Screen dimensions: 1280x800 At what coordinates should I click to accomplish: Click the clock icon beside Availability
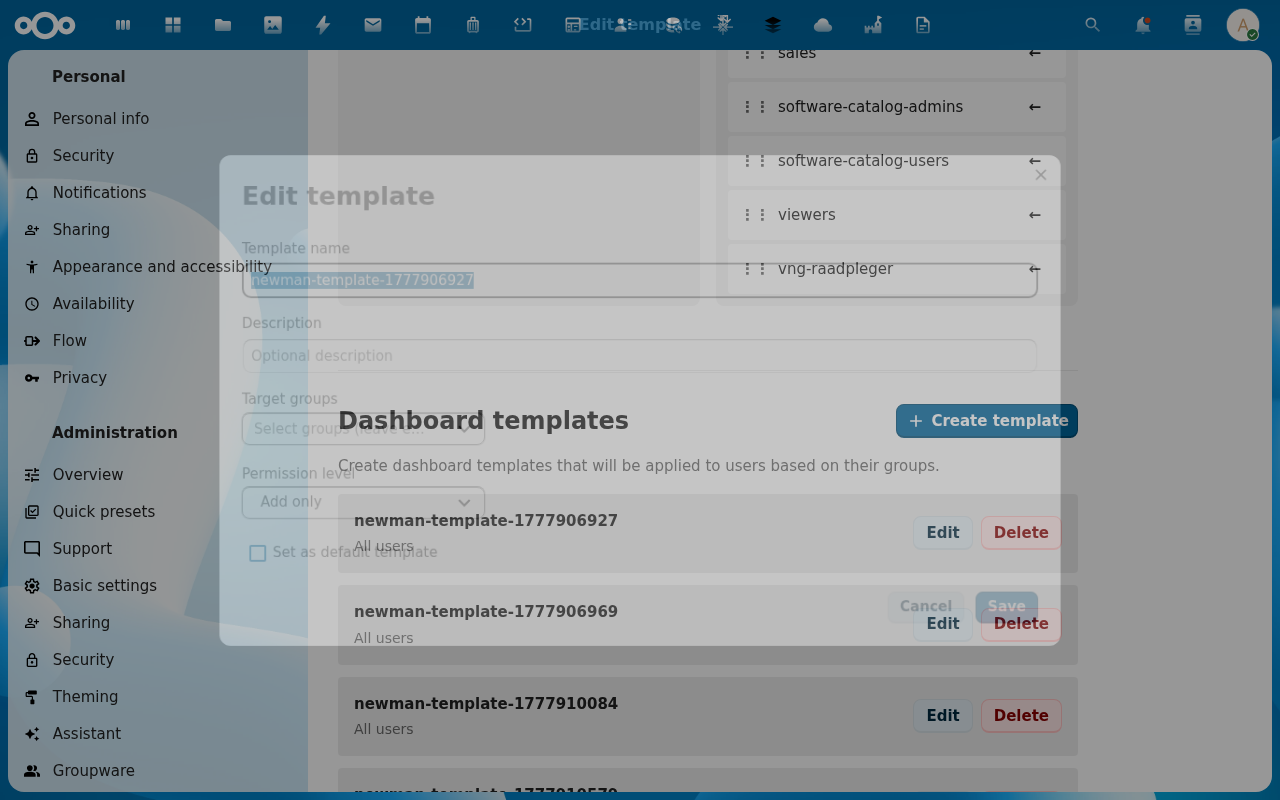[x=32, y=304]
